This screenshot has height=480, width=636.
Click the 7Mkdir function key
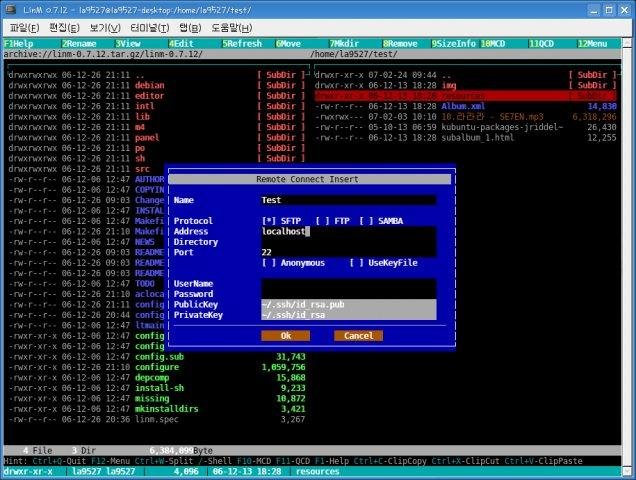click(x=344, y=43)
